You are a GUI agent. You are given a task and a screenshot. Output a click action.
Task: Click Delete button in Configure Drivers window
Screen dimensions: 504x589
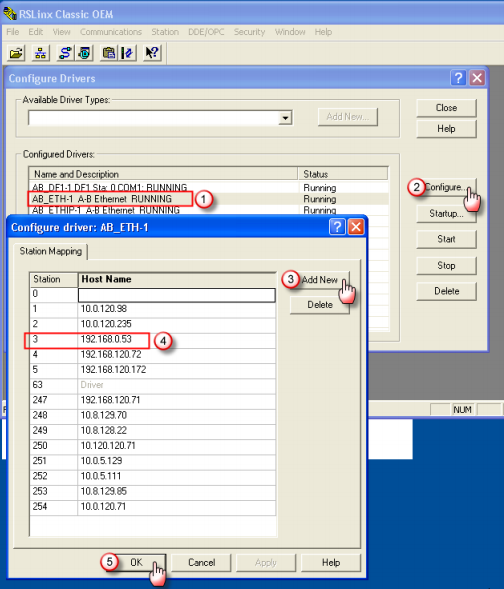447,291
